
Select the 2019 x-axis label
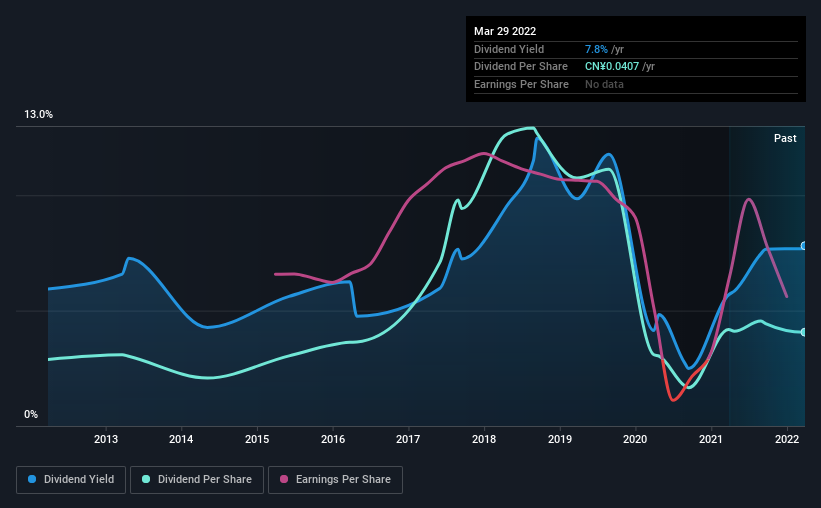coord(560,439)
